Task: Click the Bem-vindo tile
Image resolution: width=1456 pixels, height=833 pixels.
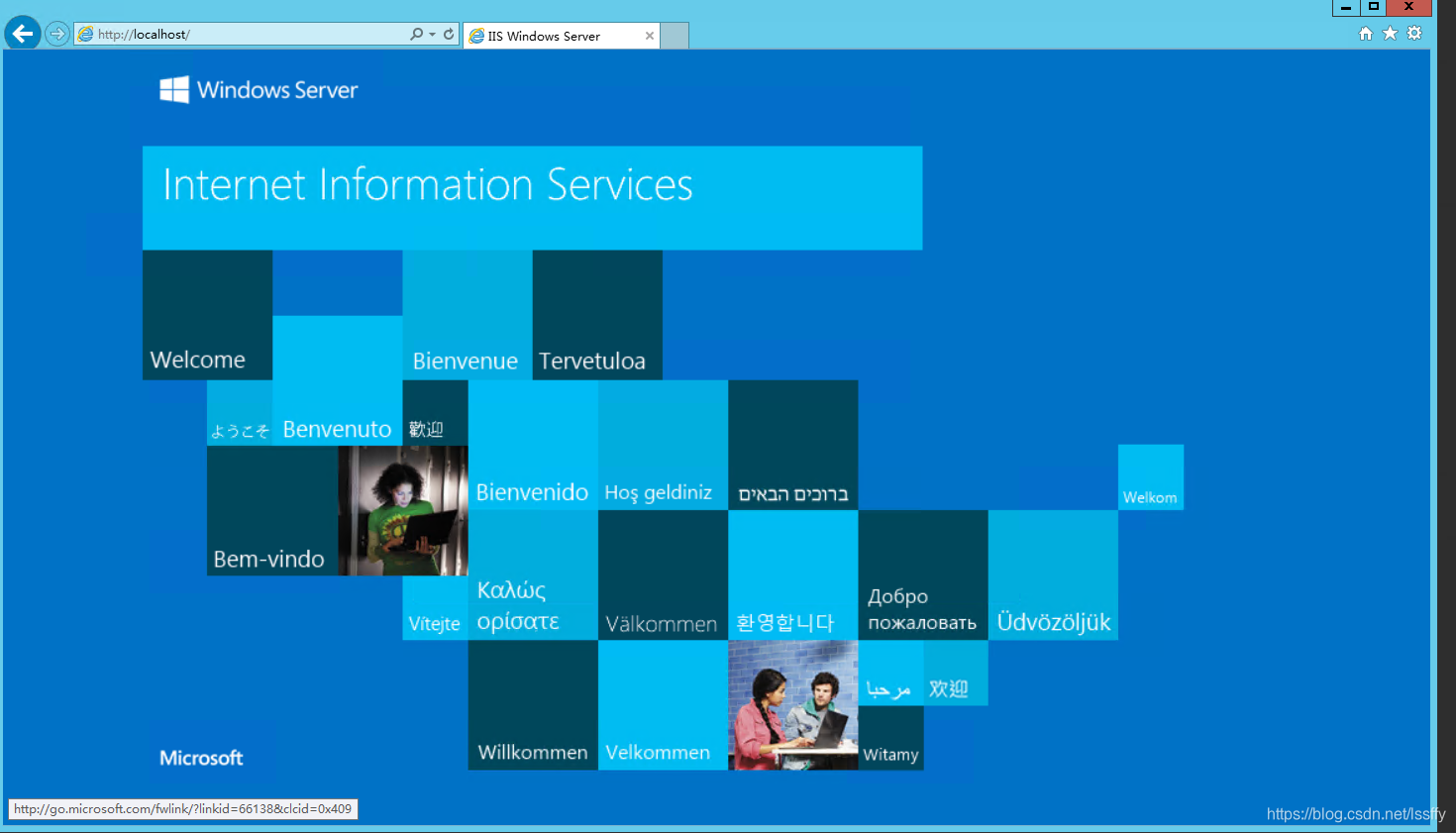Action: pyautogui.click(x=272, y=510)
